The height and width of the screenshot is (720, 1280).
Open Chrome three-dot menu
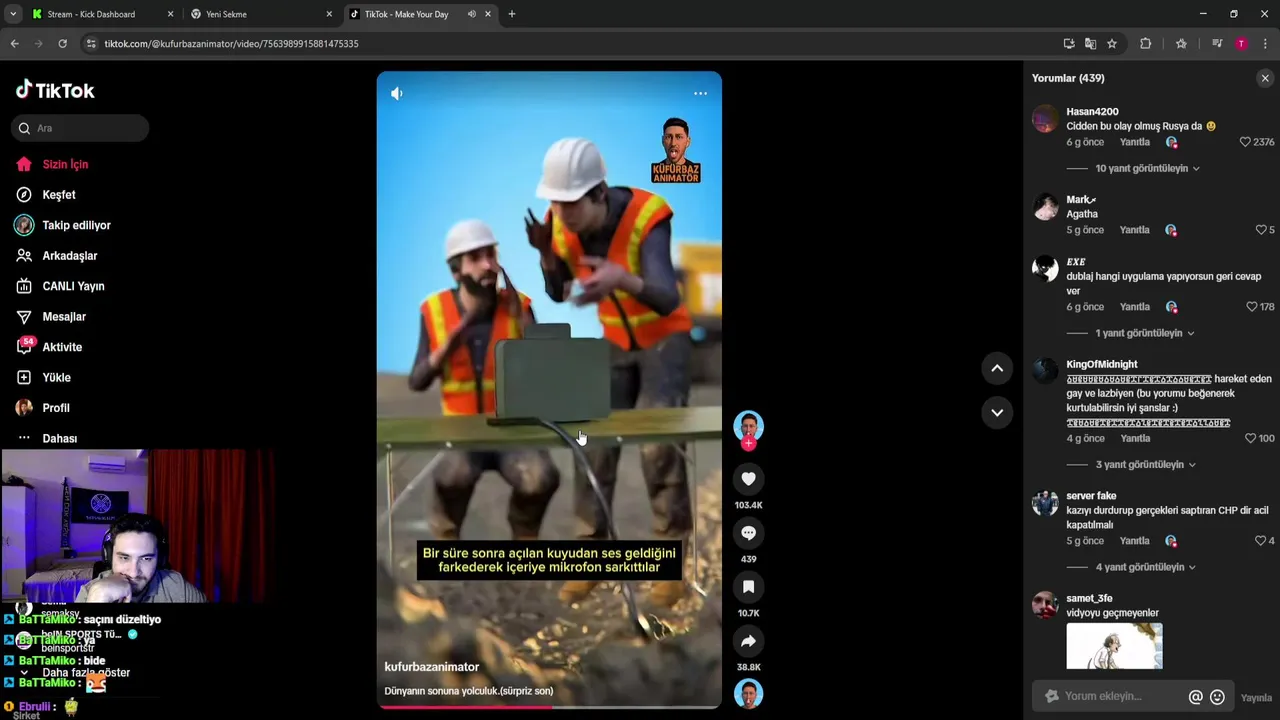1266,44
